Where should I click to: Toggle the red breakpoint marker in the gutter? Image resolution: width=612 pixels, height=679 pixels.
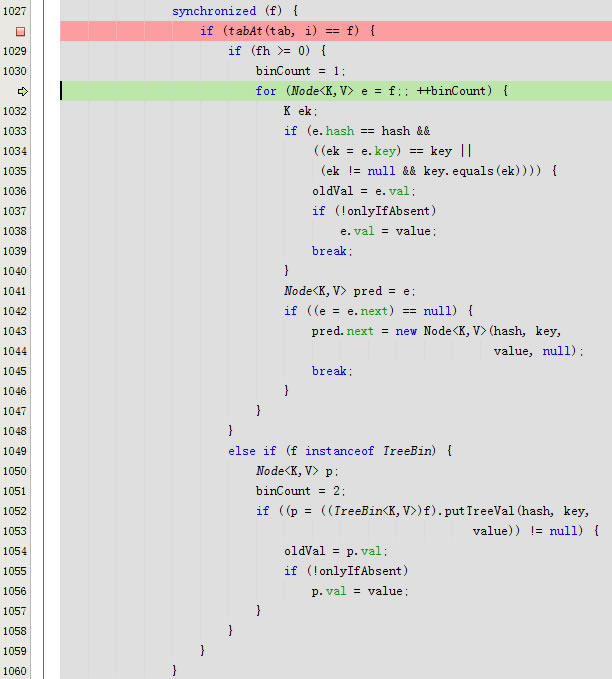click(x=20, y=31)
